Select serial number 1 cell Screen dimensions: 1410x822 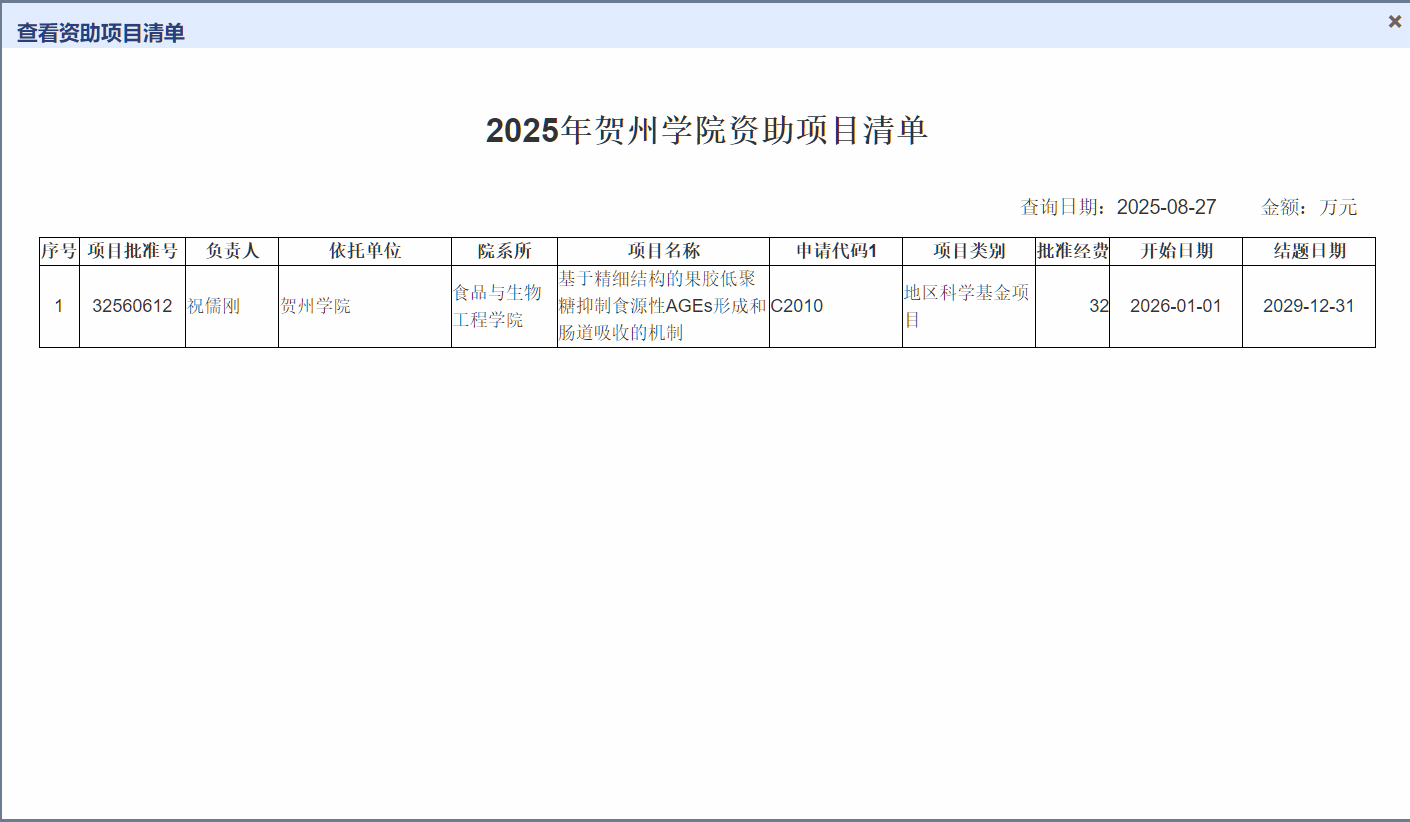59,306
